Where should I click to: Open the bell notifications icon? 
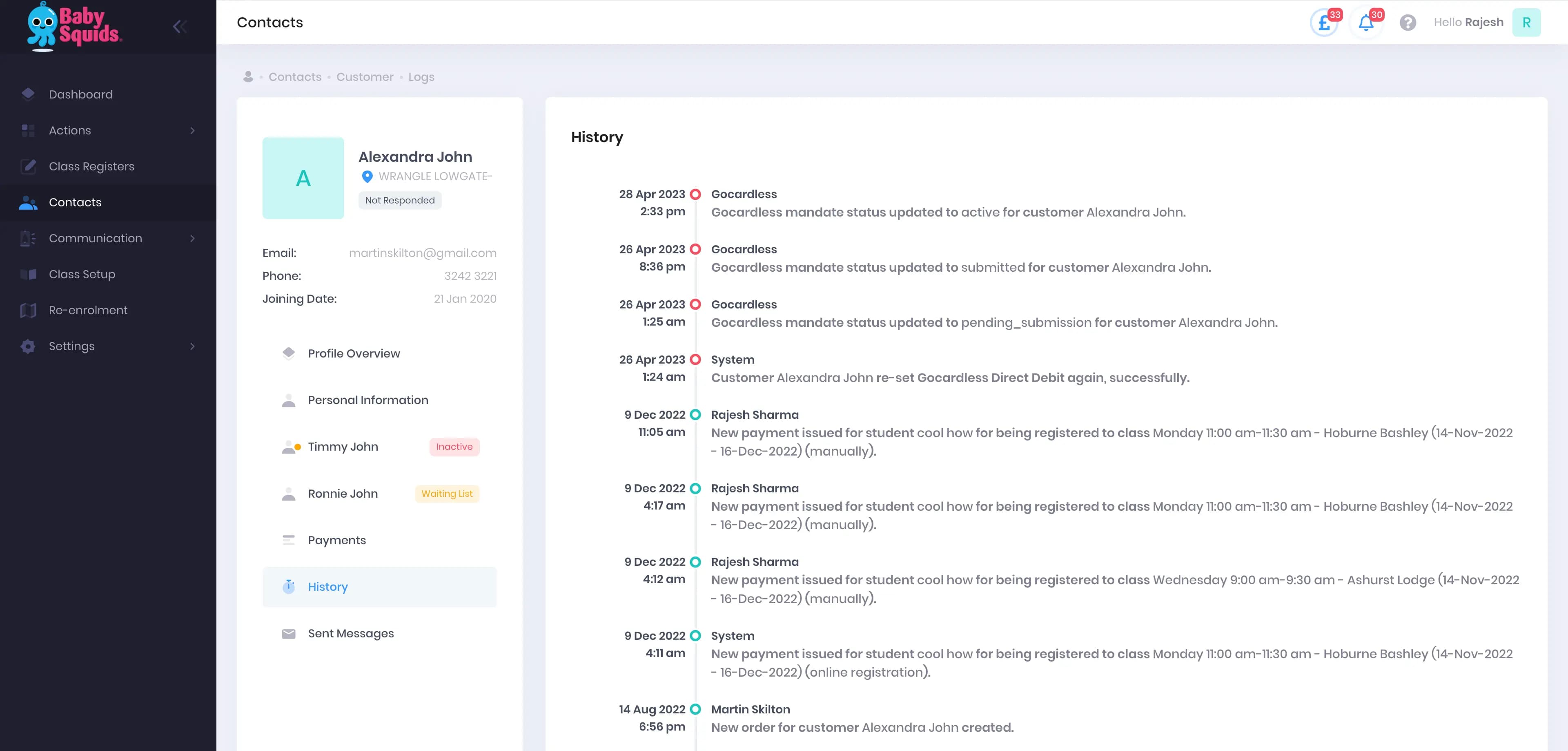(x=1365, y=23)
